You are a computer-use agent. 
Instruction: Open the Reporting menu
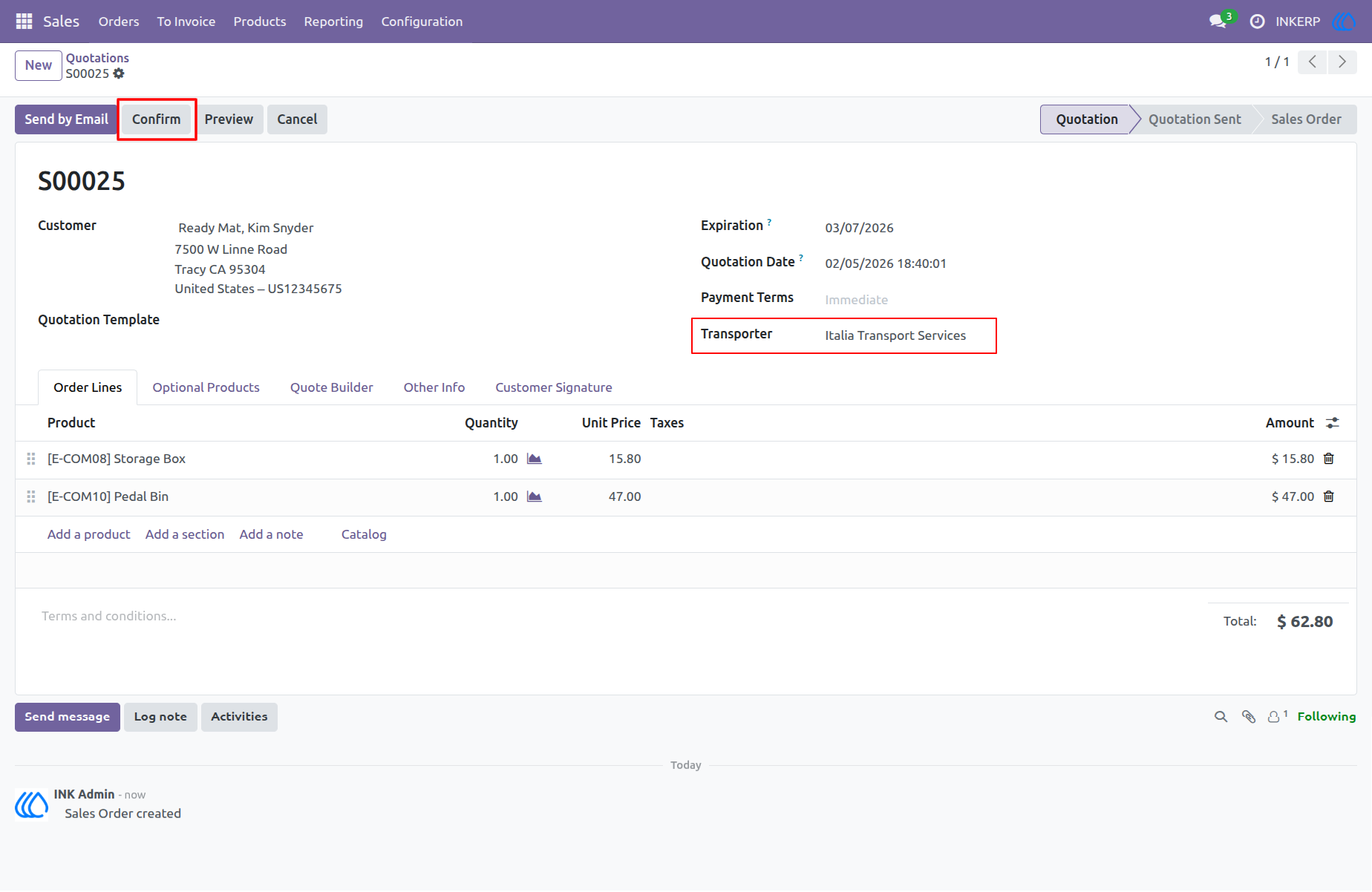333,22
